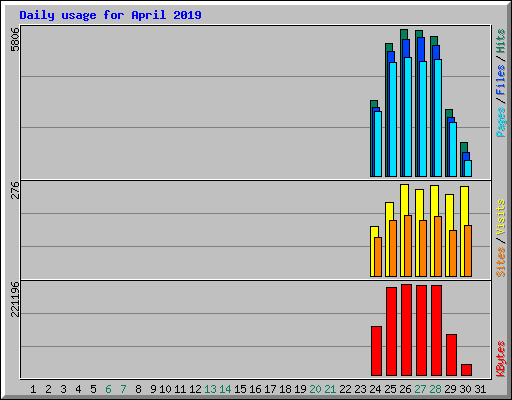
Task: Click the orange Sites bar for day 30
Action: [468, 251]
